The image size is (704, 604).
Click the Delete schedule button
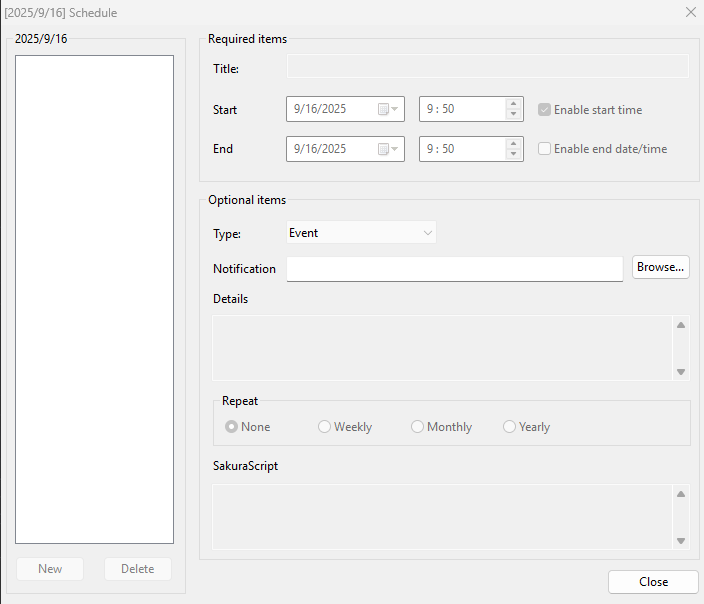pos(138,569)
